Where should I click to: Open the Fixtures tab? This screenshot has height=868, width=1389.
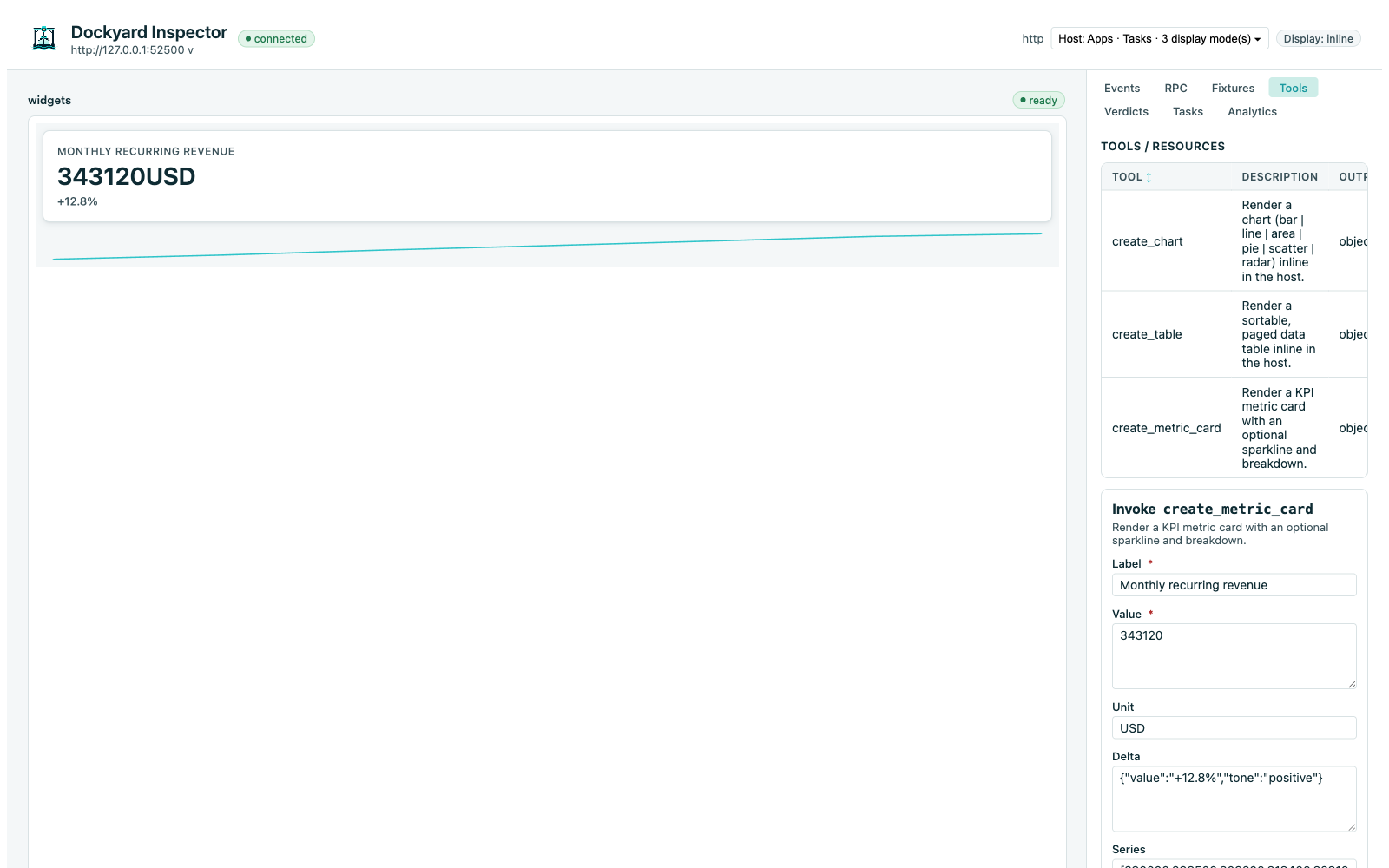(x=1233, y=88)
